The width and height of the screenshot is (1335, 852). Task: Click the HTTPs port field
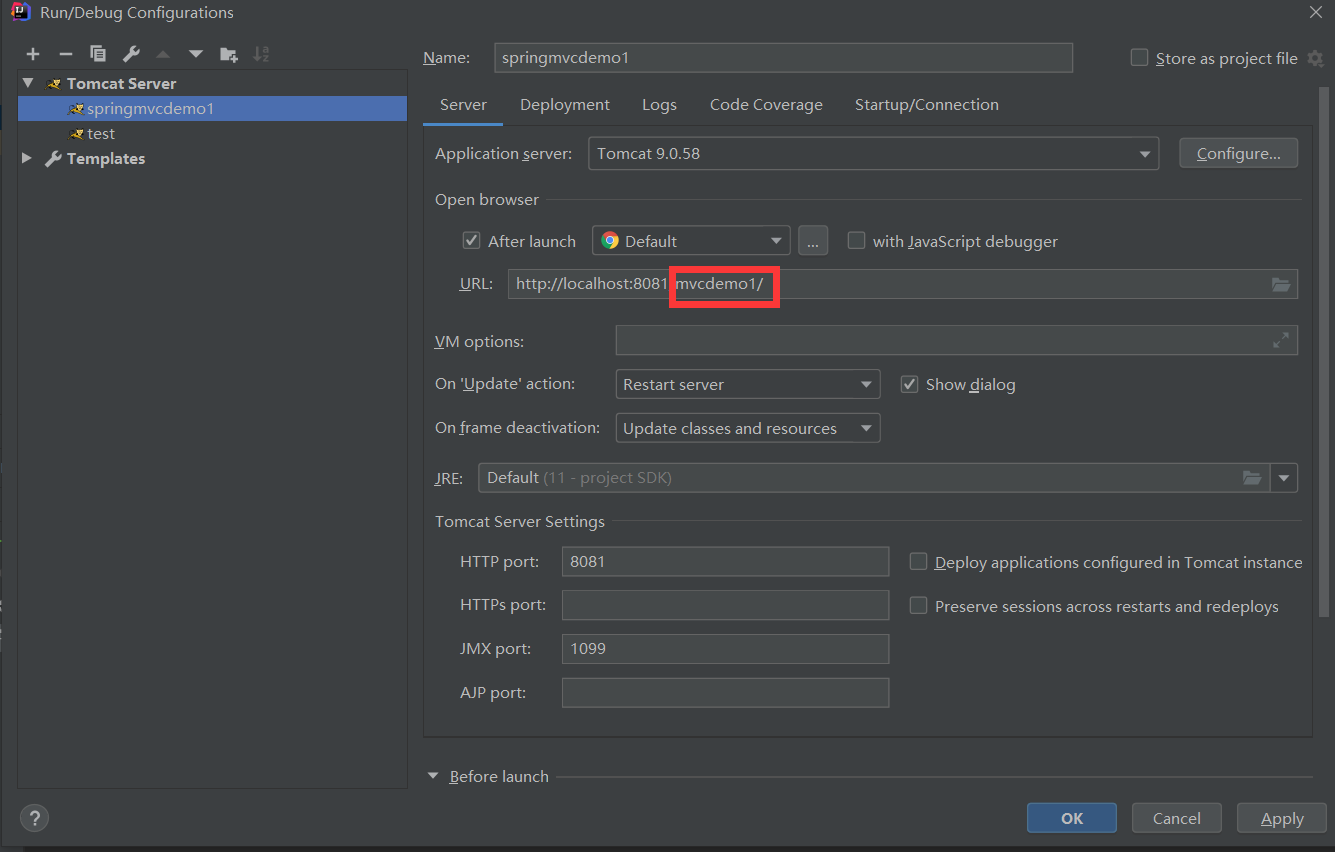coord(725,605)
